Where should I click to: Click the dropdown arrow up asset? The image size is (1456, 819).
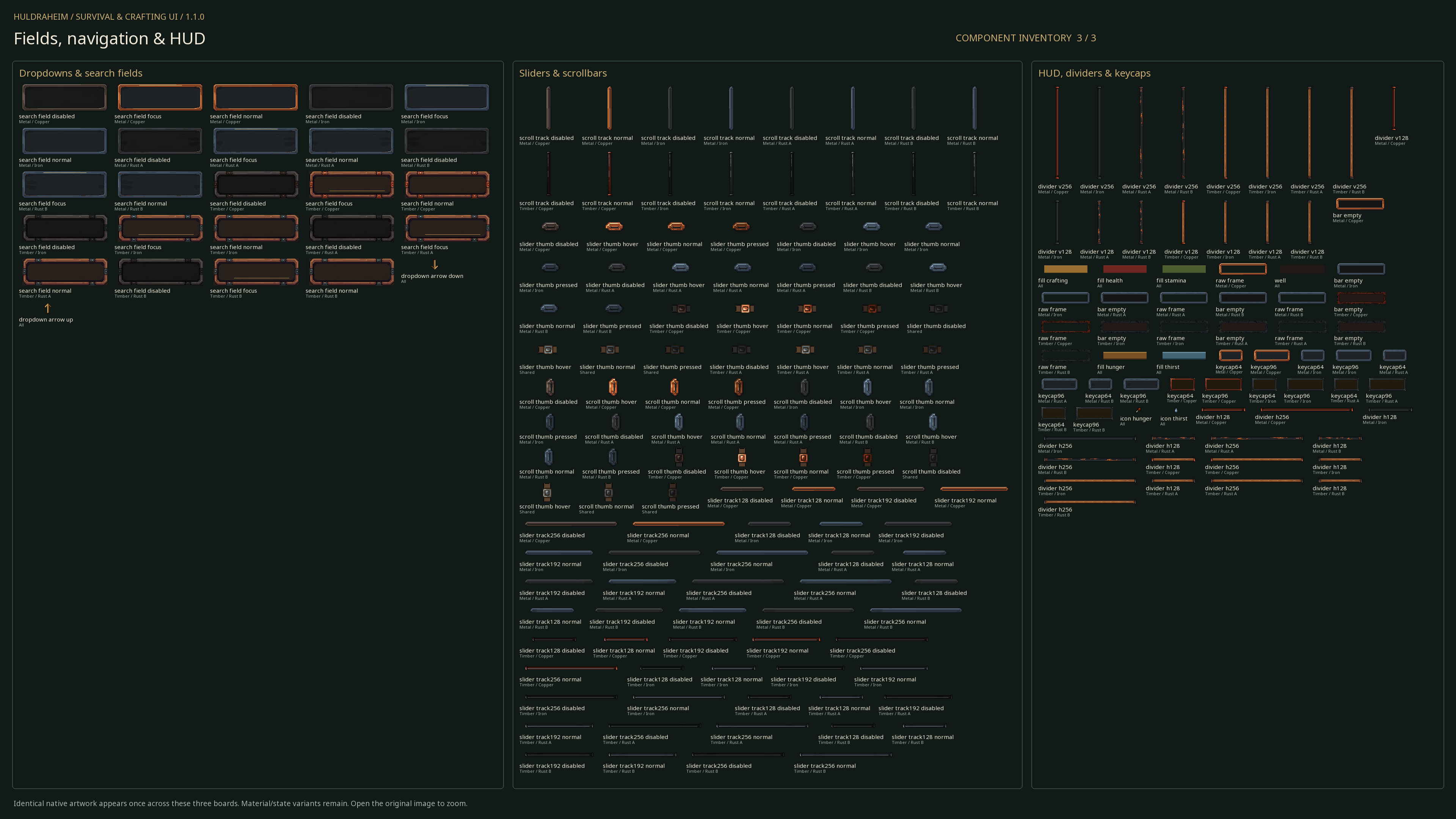[x=47, y=308]
